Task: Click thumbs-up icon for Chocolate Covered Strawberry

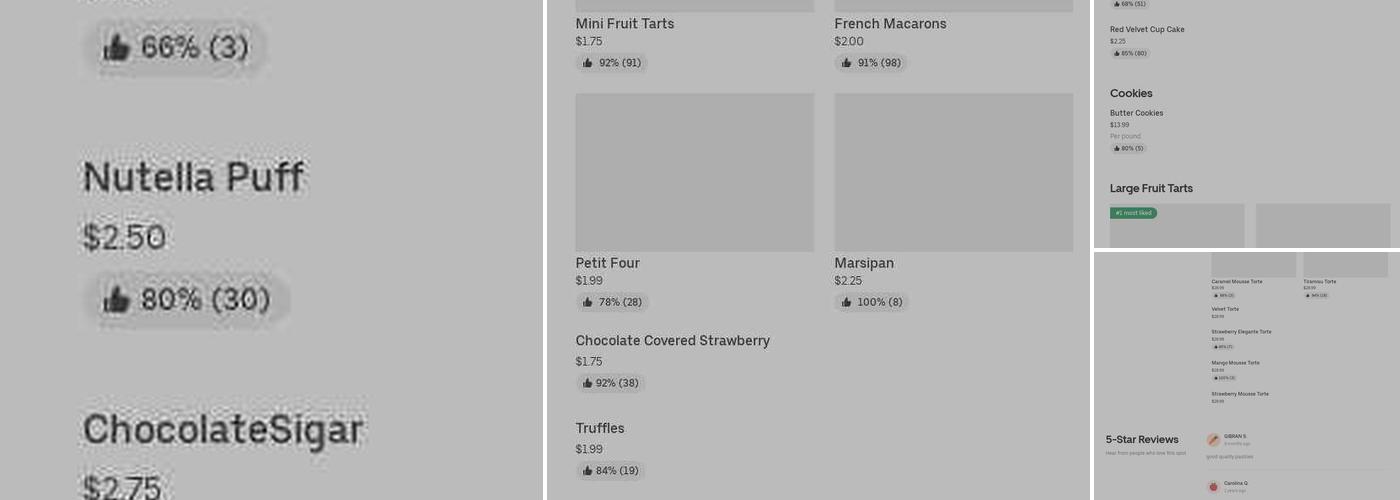Action: click(x=587, y=383)
